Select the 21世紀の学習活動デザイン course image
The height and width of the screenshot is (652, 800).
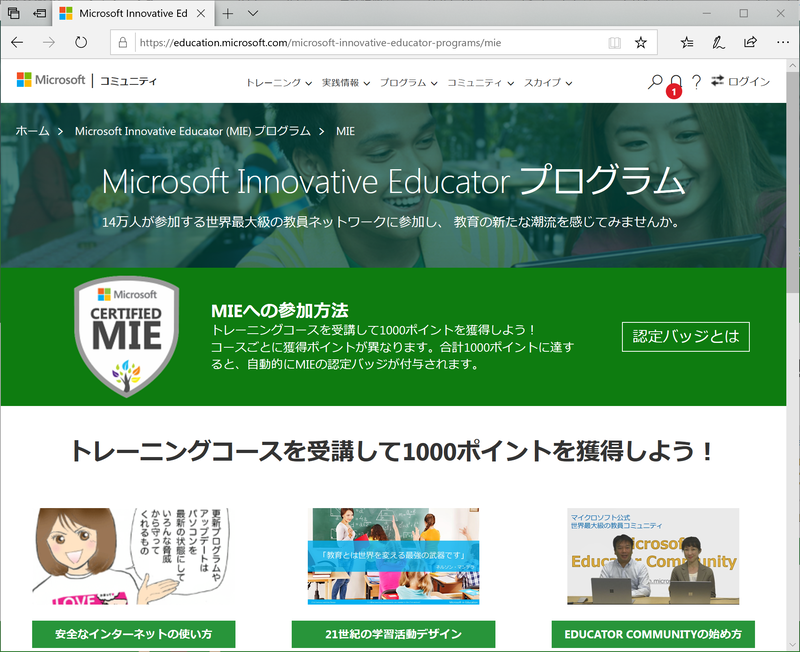pyautogui.click(x=394, y=555)
